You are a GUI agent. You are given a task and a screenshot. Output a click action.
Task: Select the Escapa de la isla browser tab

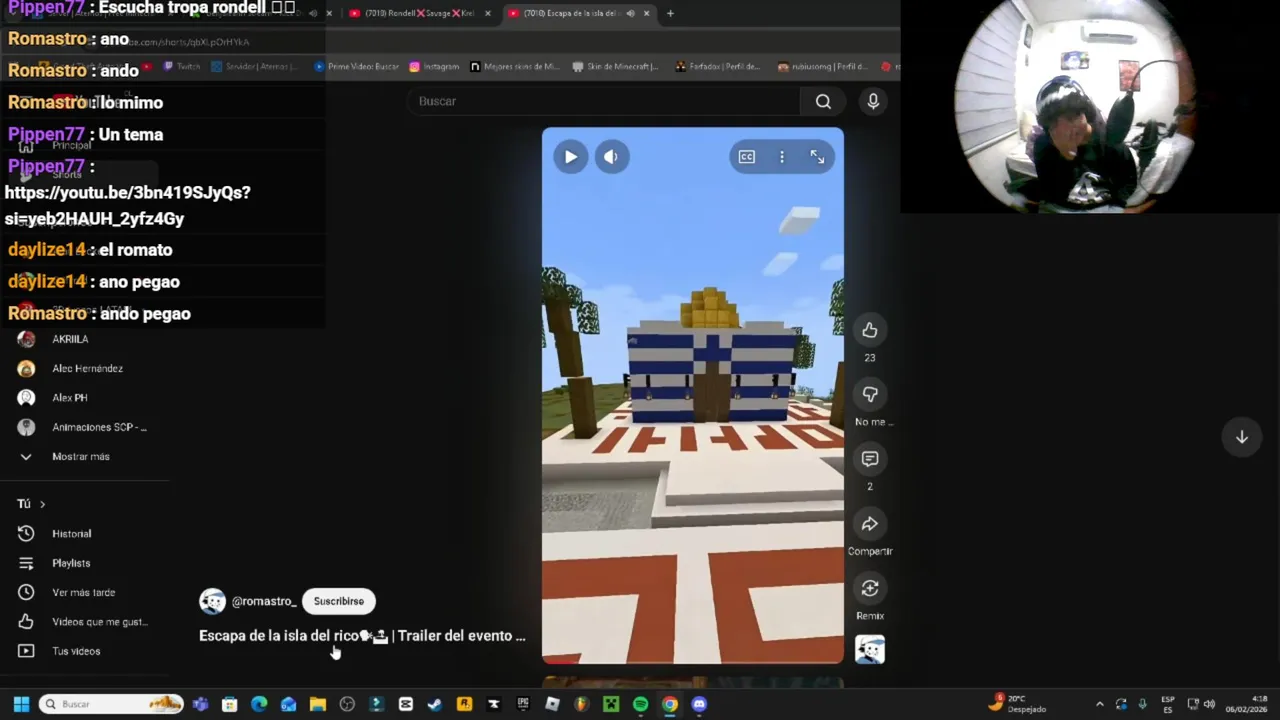point(570,13)
